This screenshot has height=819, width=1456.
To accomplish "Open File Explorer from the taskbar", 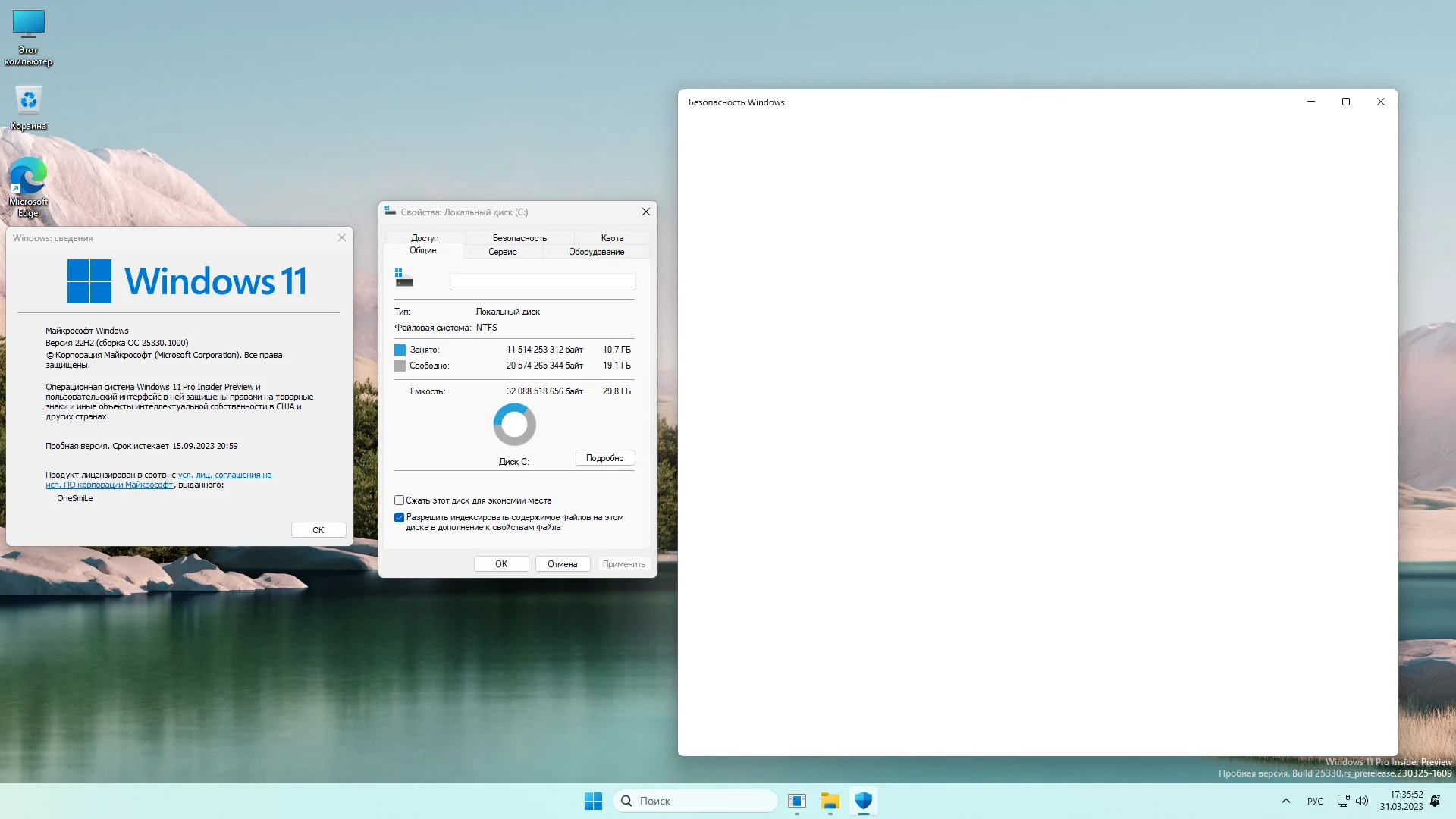I will (830, 801).
